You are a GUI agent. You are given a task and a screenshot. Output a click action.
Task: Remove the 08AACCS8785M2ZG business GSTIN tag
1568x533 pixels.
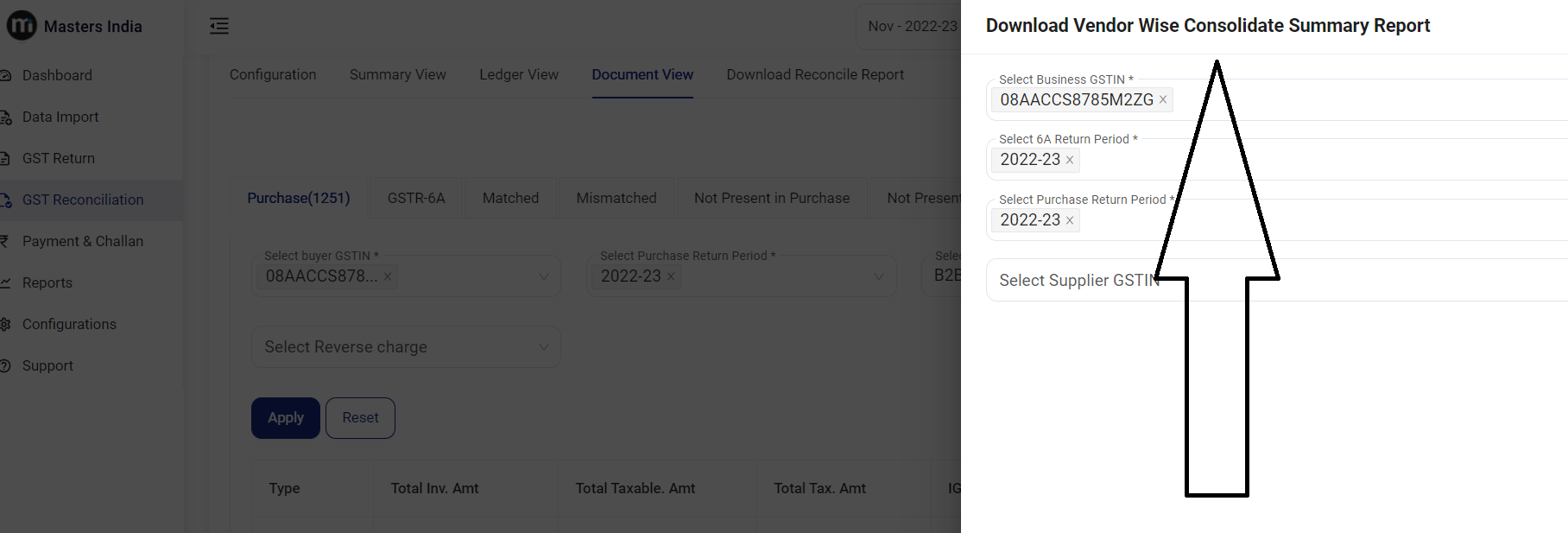point(1163,100)
